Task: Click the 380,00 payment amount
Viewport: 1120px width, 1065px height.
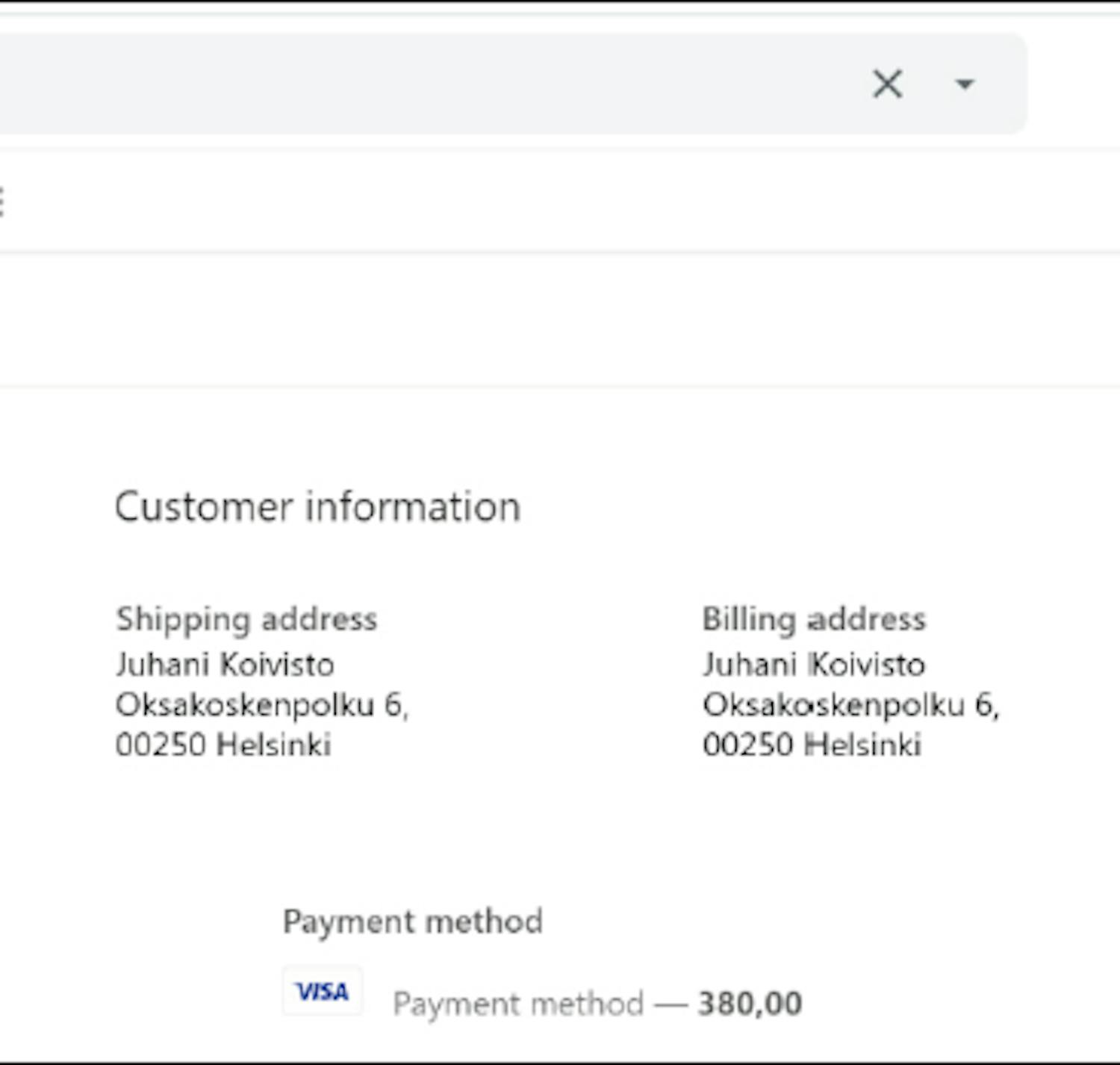Action: [750, 1004]
